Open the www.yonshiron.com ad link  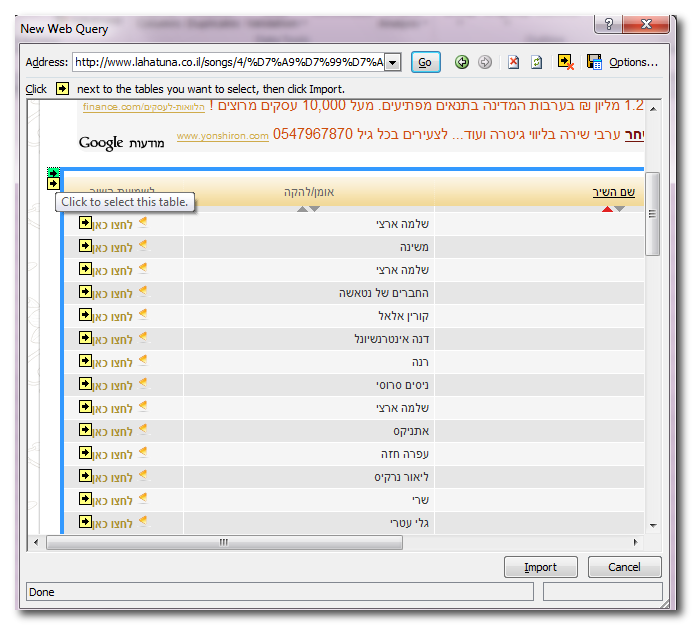[222, 136]
